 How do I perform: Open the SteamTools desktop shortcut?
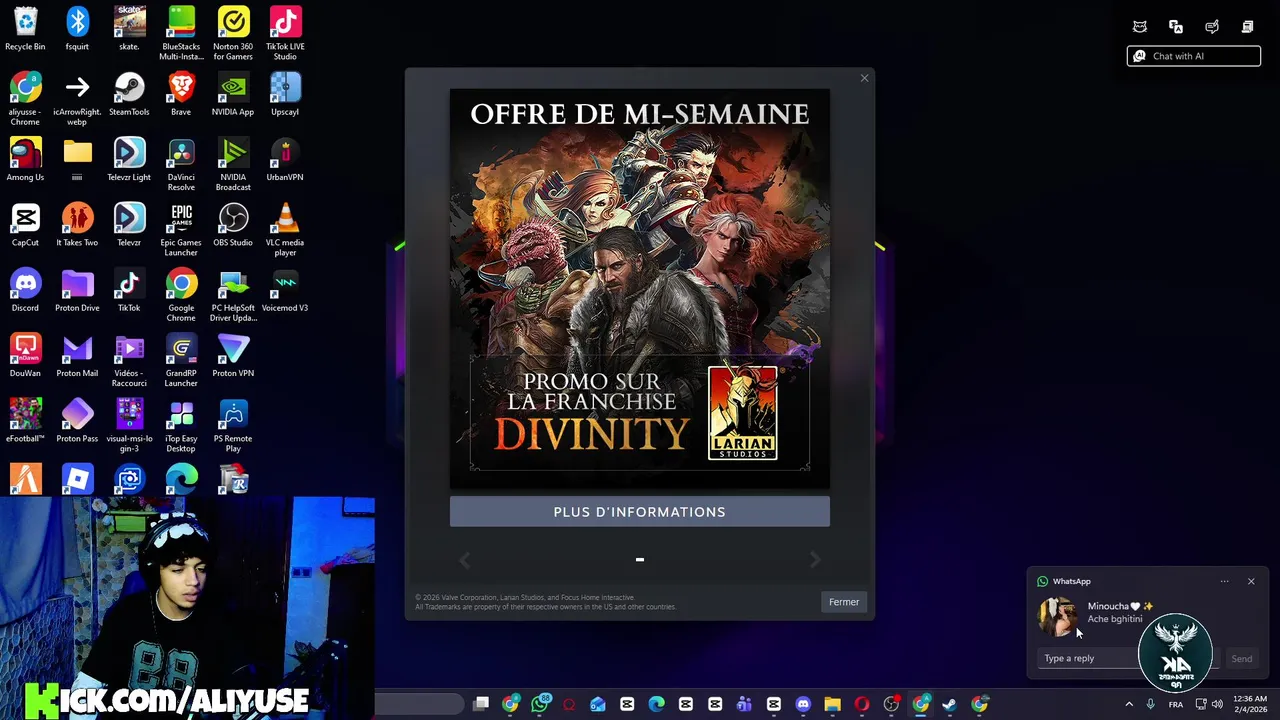(x=129, y=94)
